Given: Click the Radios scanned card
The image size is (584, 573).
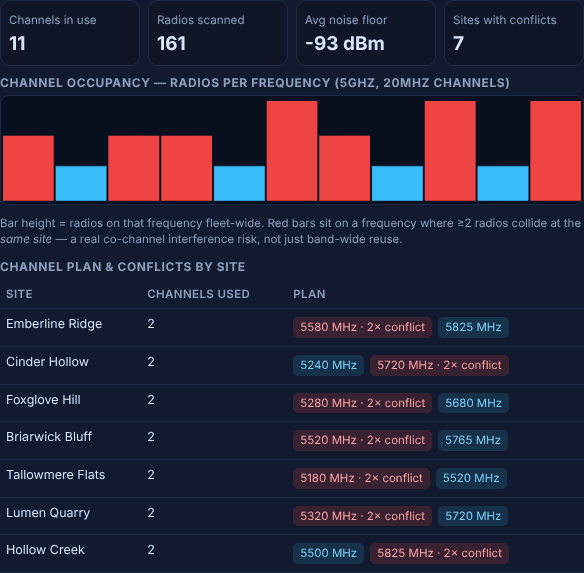Looking at the screenshot, I should 218,33.
